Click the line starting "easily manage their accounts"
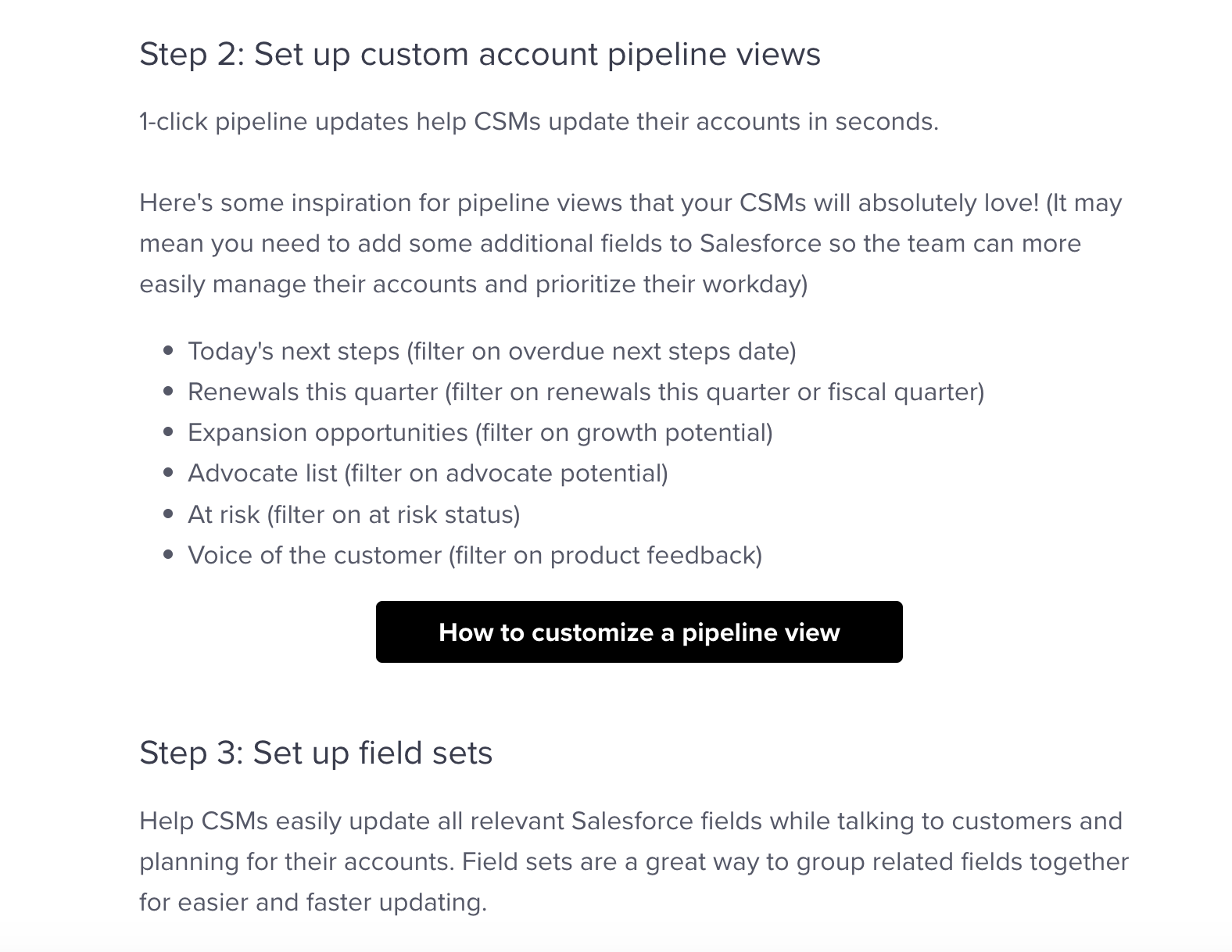Screen dimensions: 1232x952 [x=474, y=284]
